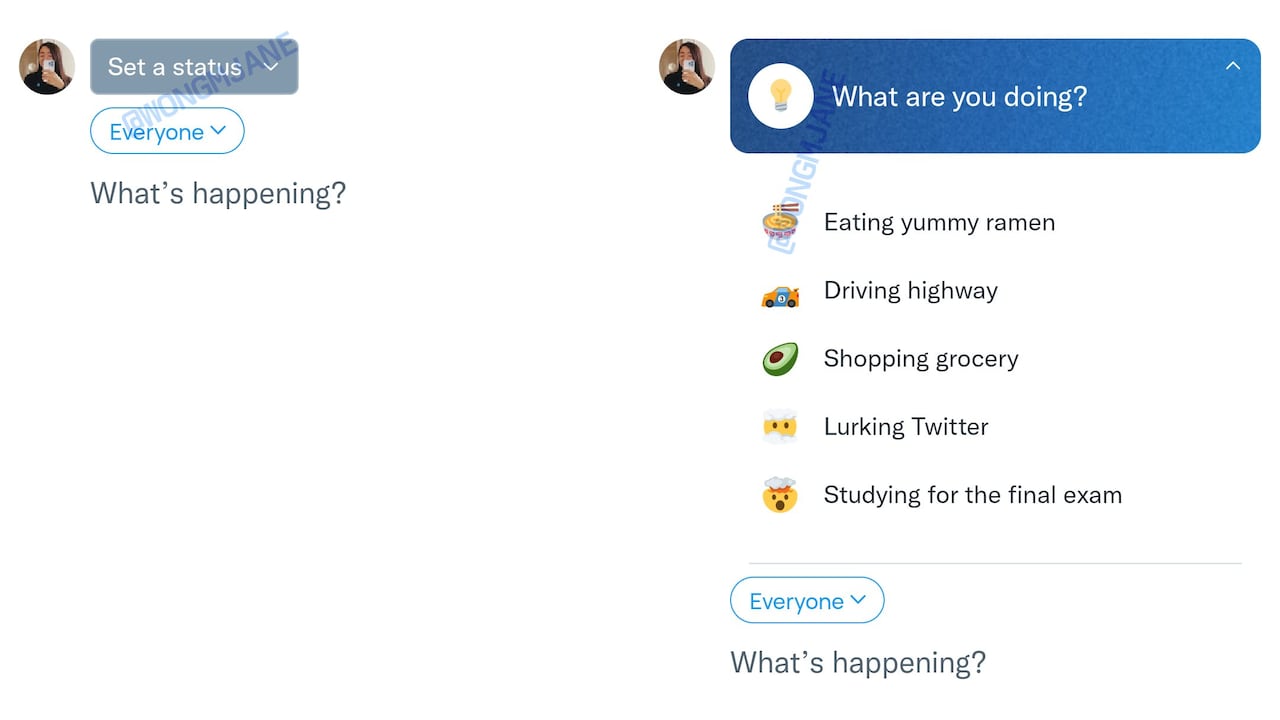Open the left profile avatar picture

pyautogui.click(x=46, y=66)
